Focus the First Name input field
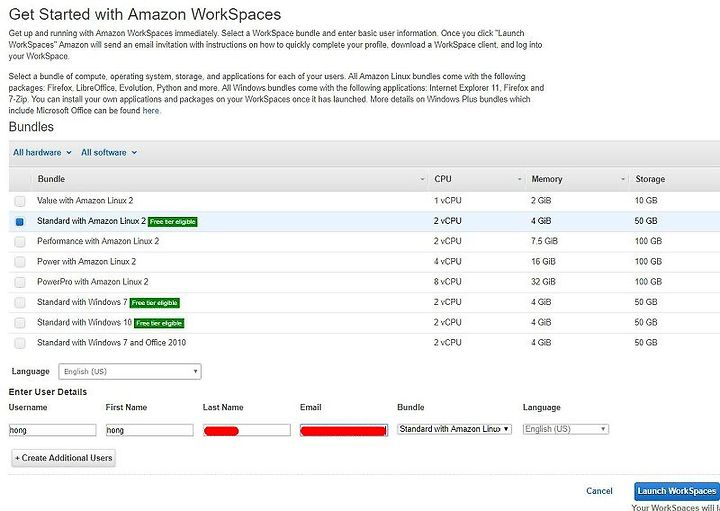Viewport: 720px width, 511px height. tap(149, 430)
